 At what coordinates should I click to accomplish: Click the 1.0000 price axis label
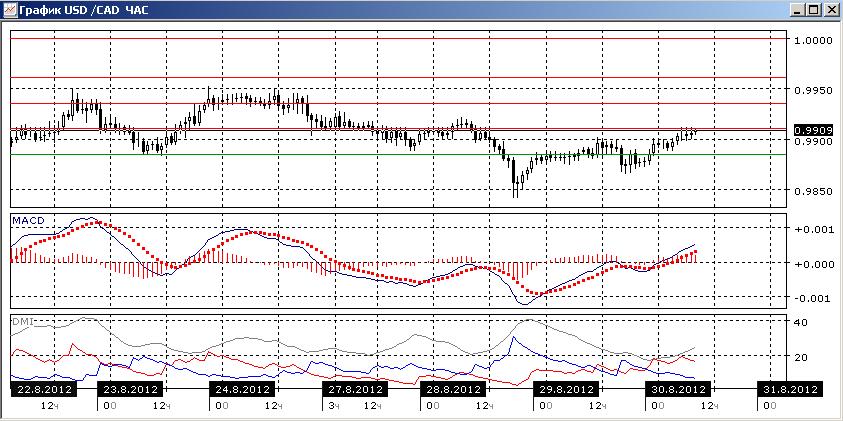click(813, 40)
